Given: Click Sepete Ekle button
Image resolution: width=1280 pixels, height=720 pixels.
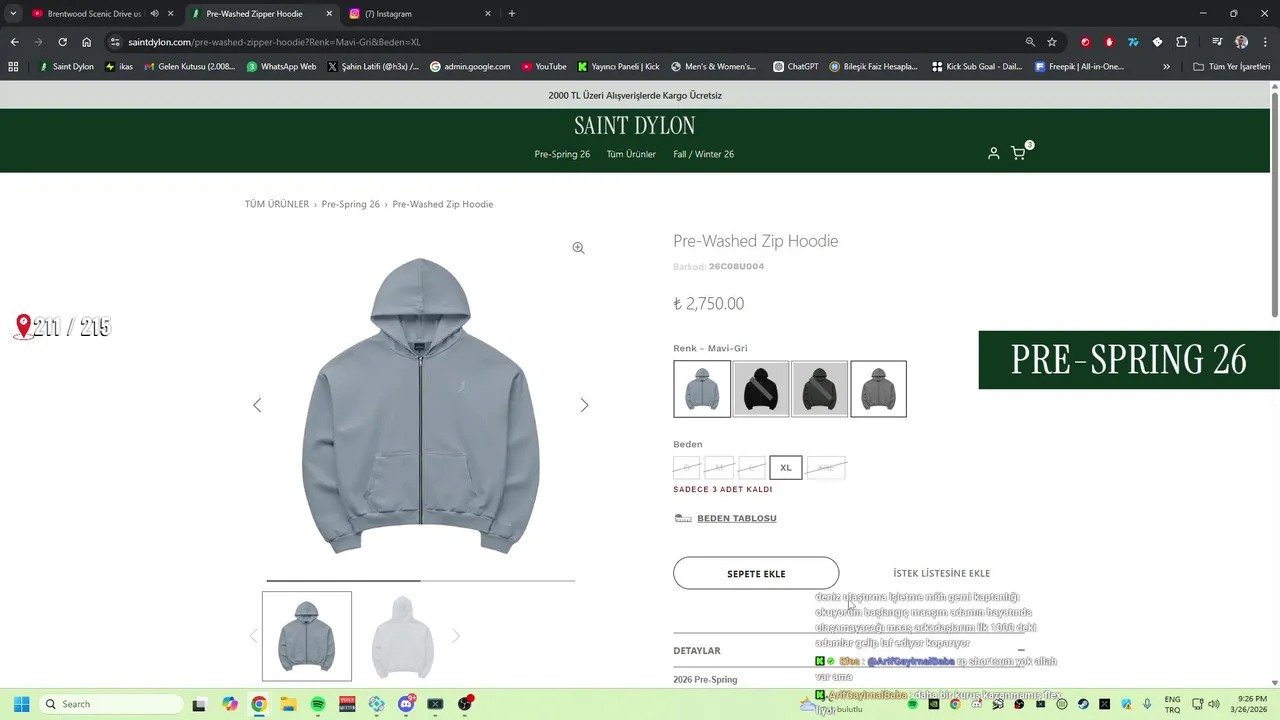Looking at the screenshot, I should [x=756, y=574].
